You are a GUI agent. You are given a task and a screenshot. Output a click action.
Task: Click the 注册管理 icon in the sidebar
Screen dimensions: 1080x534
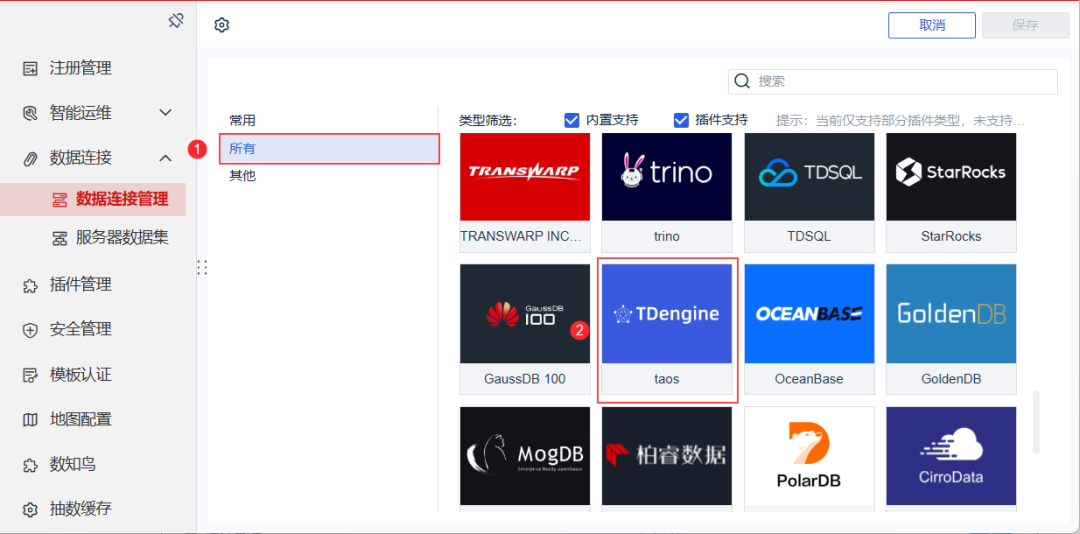[x=30, y=68]
